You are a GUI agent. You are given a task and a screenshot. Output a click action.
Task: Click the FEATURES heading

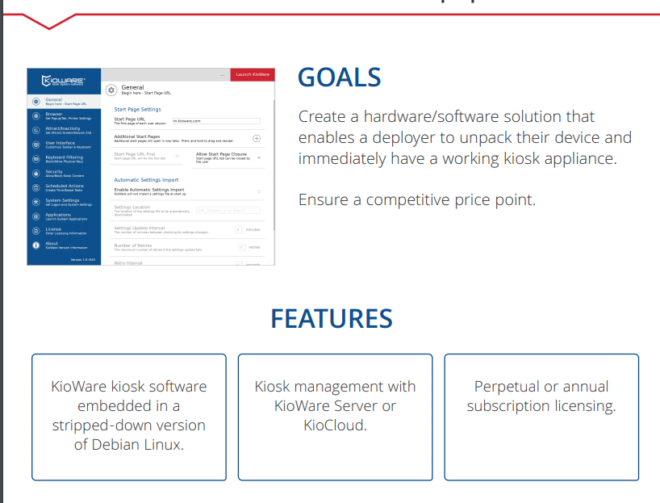coord(332,319)
